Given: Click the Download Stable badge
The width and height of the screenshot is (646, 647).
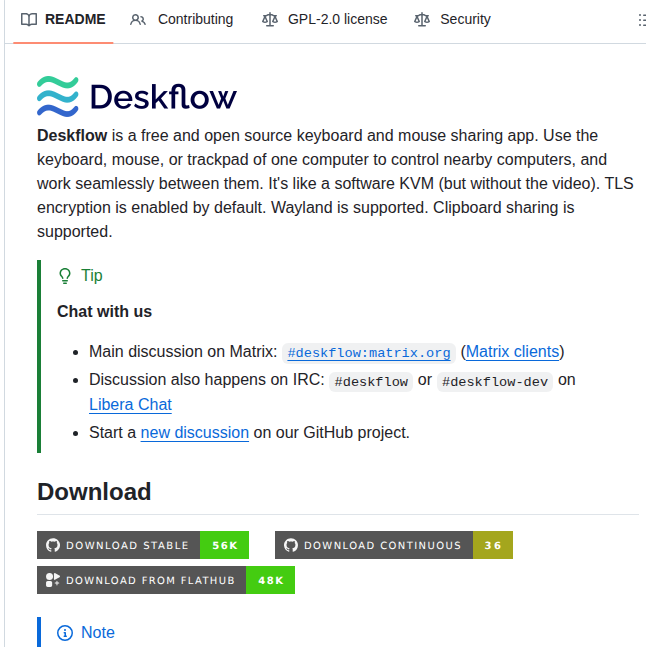Looking at the screenshot, I should 143,545.
